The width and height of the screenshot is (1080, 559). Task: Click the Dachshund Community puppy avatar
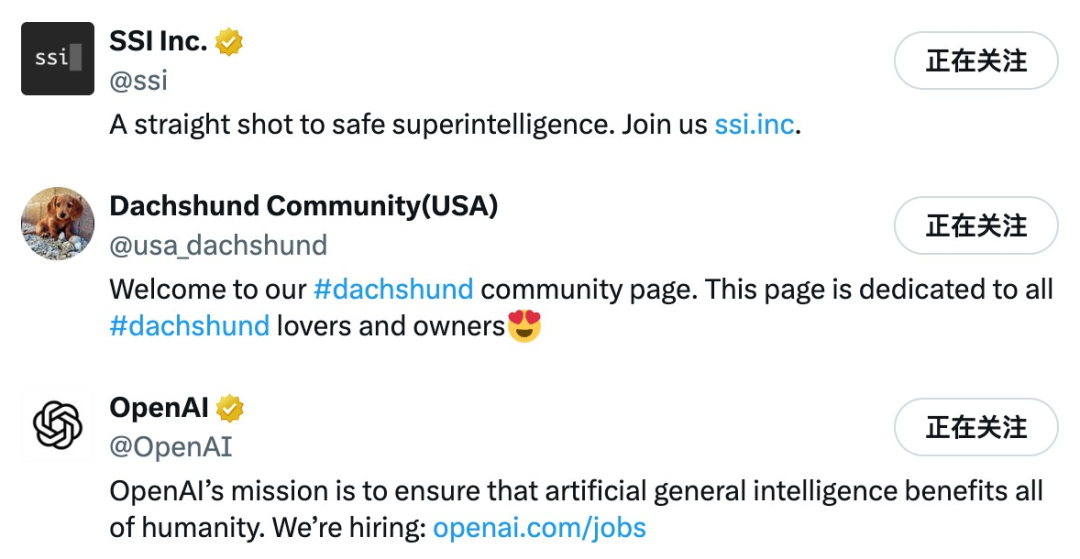point(58,223)
